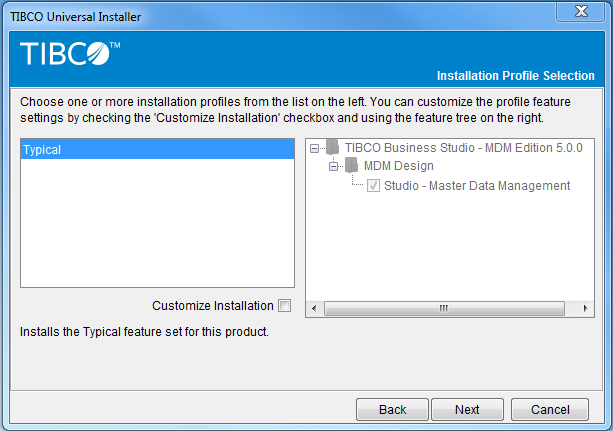The image size is (613, 431).
Task: Click the feature tree scroll right arrow
Action: tap(585, 308)
